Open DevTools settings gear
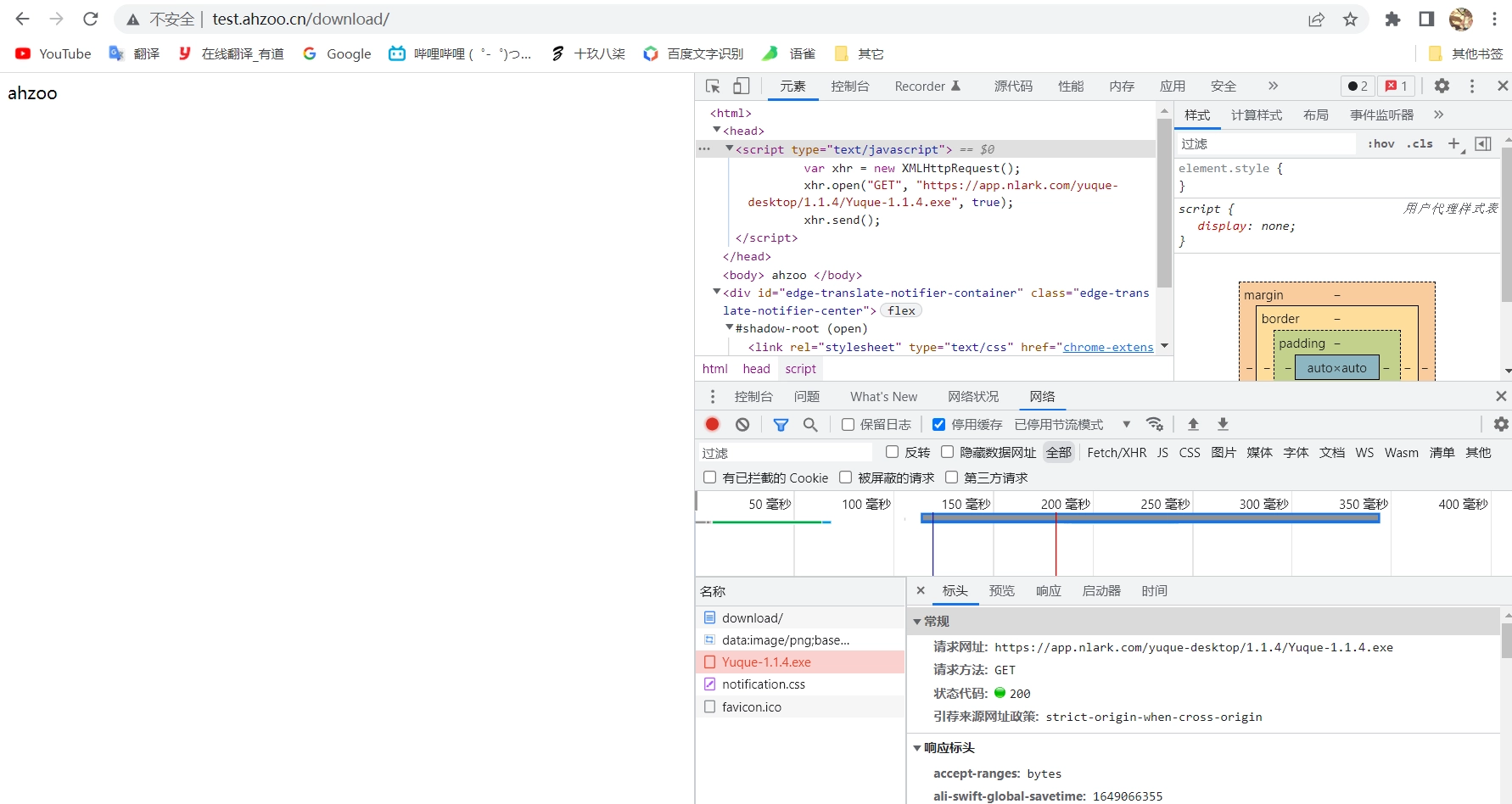Viewport: 1512px width, 804px height. pyautogui.click(x=1442, y=86)
